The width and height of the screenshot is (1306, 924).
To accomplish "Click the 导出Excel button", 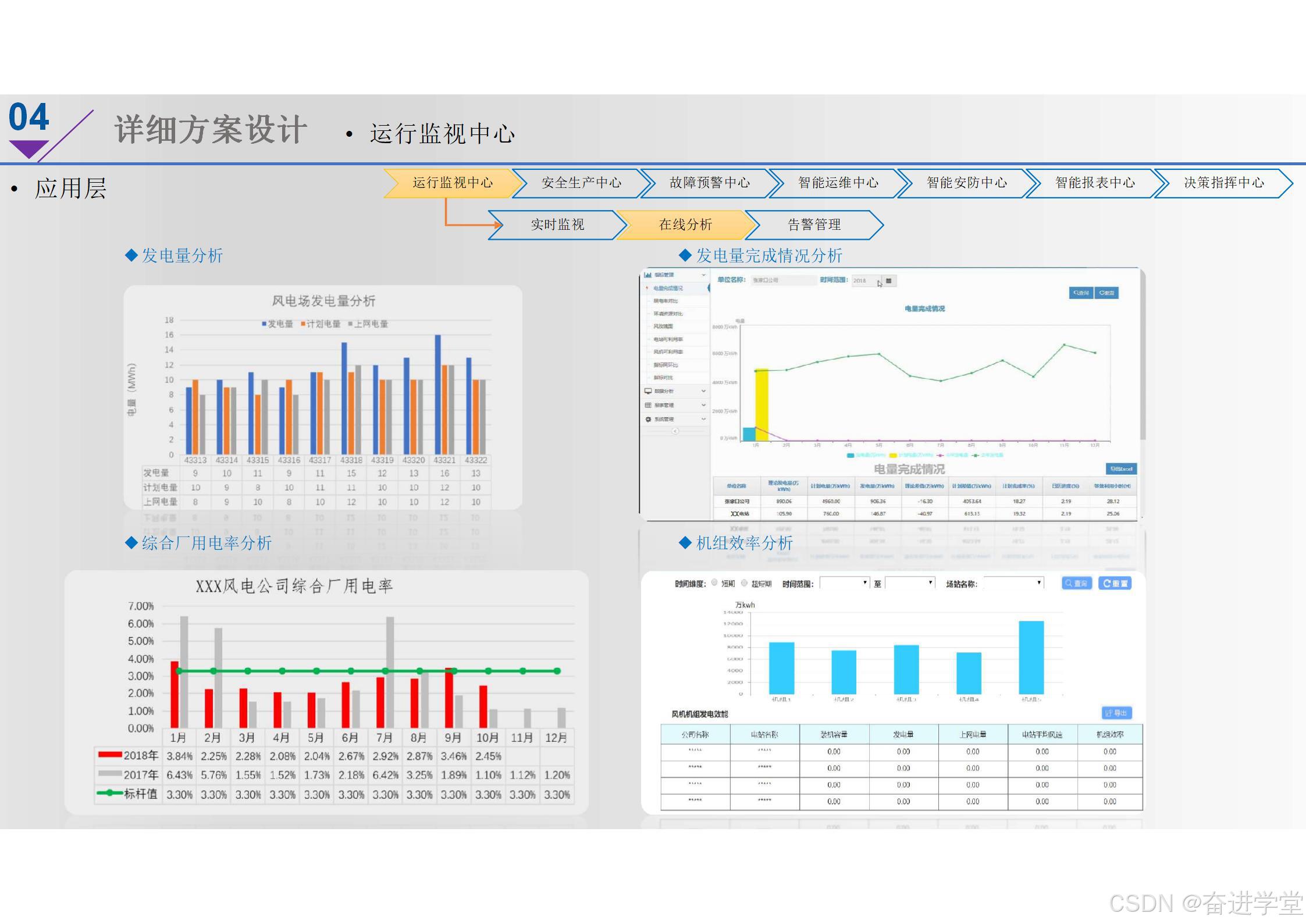I will tap(1120, 469).
